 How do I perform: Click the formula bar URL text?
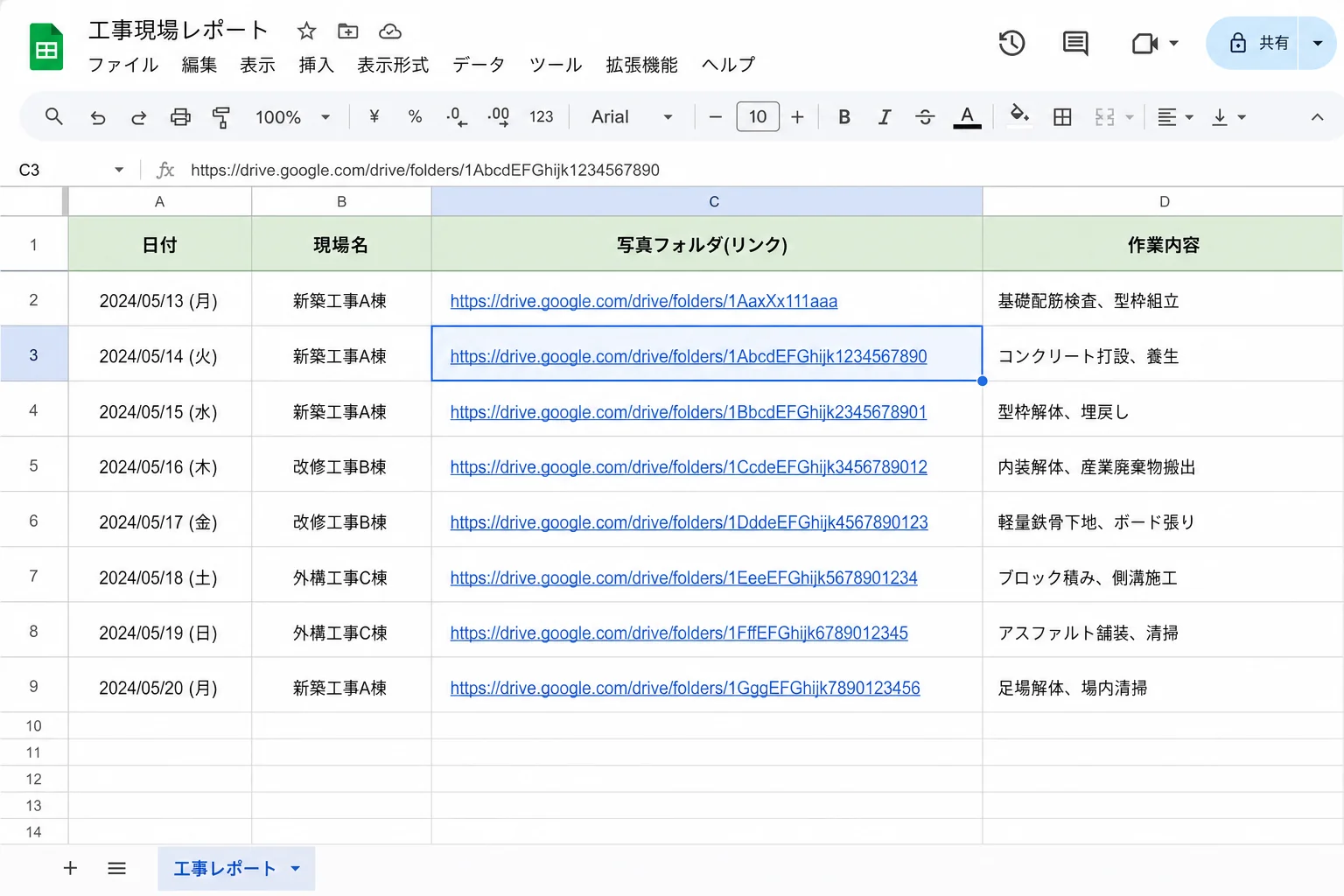425,170
